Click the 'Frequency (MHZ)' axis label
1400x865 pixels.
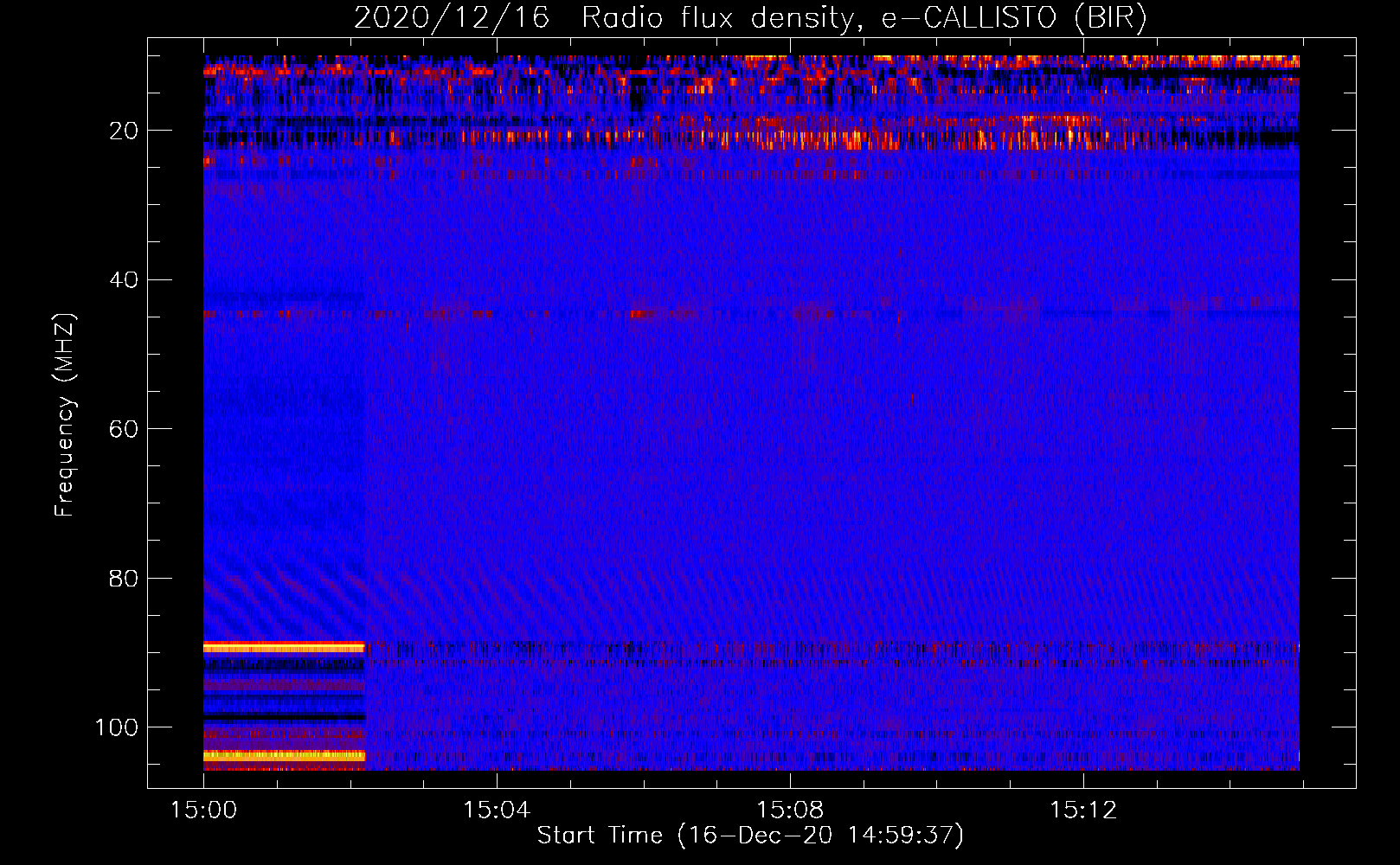65,414
